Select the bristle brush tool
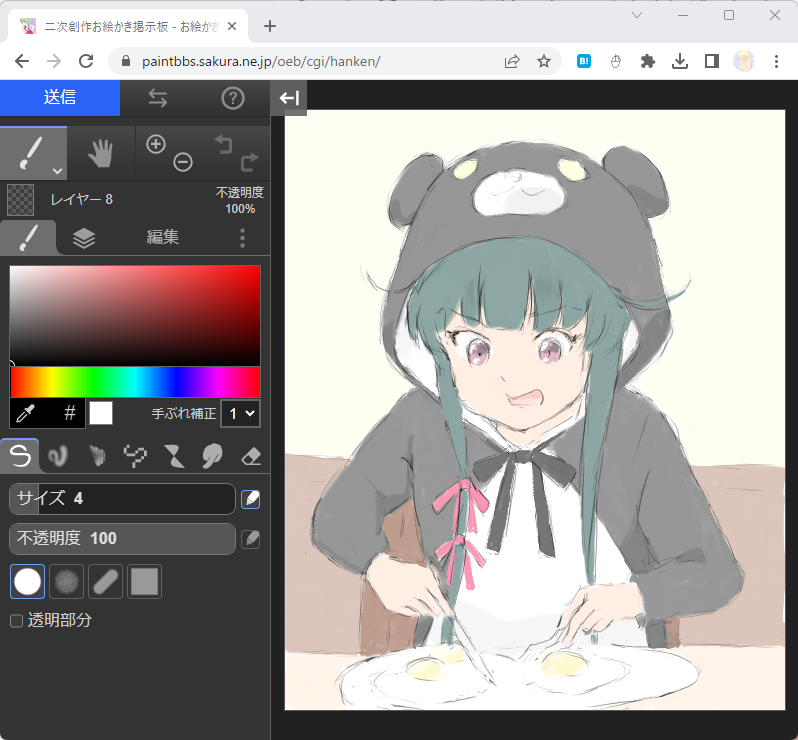Viewport: 798px width, 740px height. [97, 456]
